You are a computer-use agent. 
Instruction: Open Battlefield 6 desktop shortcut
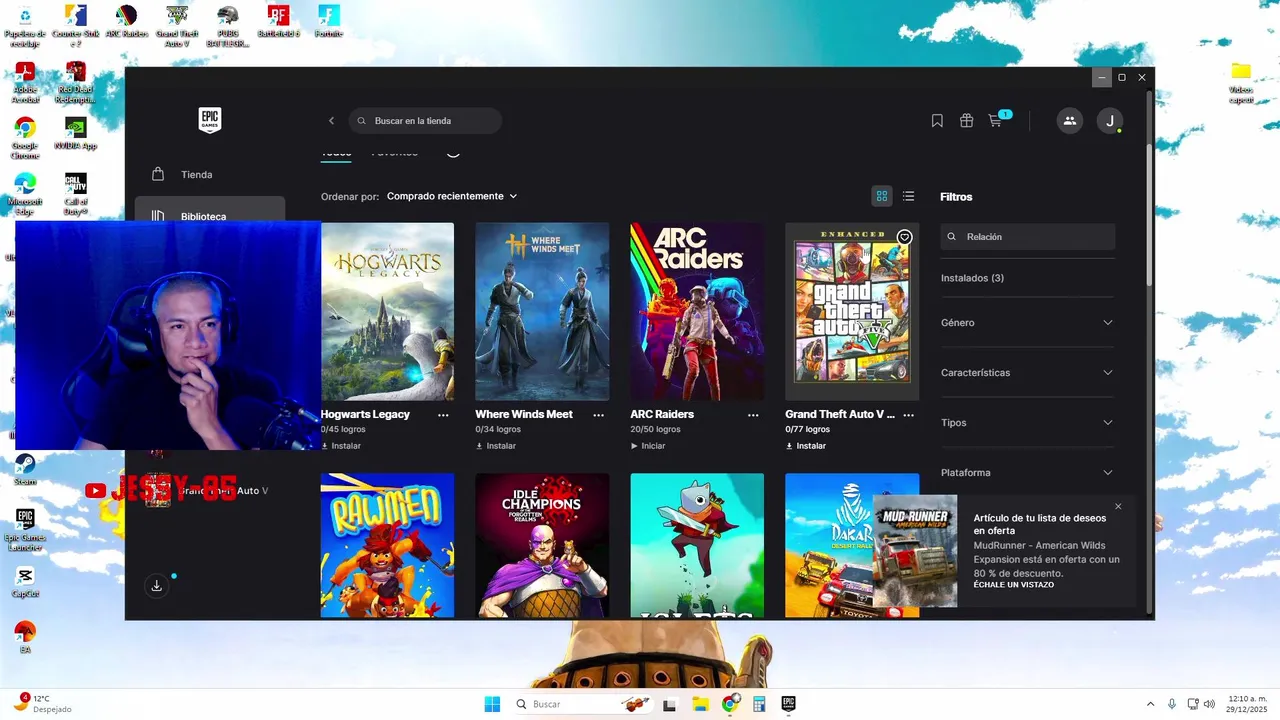click(279, 22)
